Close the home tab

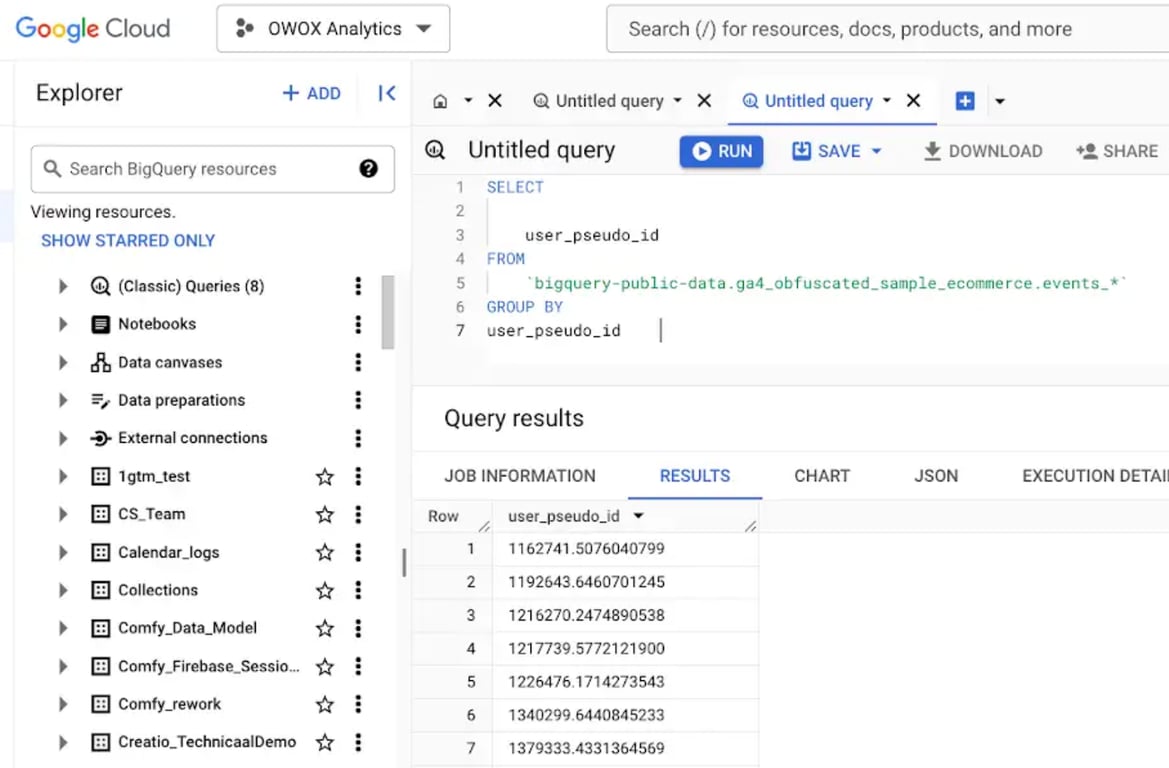pos(495,101)
